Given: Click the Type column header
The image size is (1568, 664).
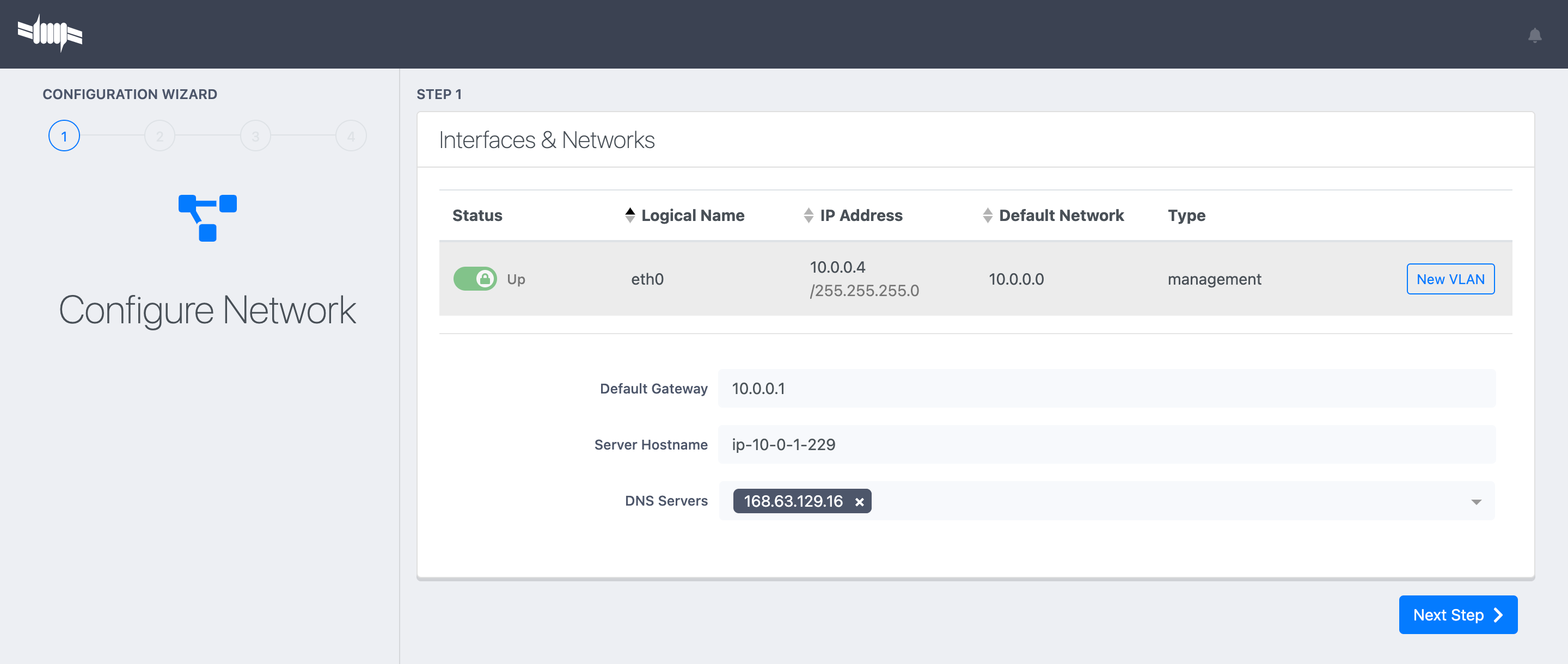Looking at the screenshot, I should [x=1186, y=216].
